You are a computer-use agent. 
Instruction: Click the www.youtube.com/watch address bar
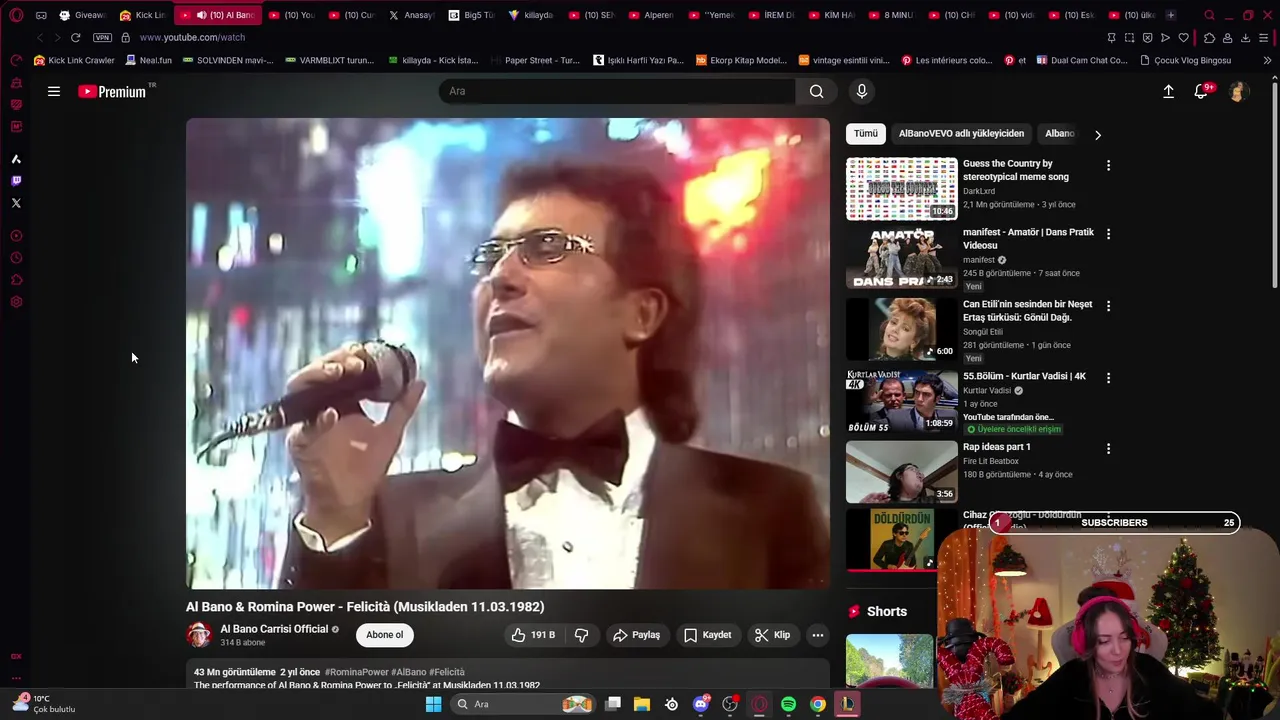pos(192,37)
